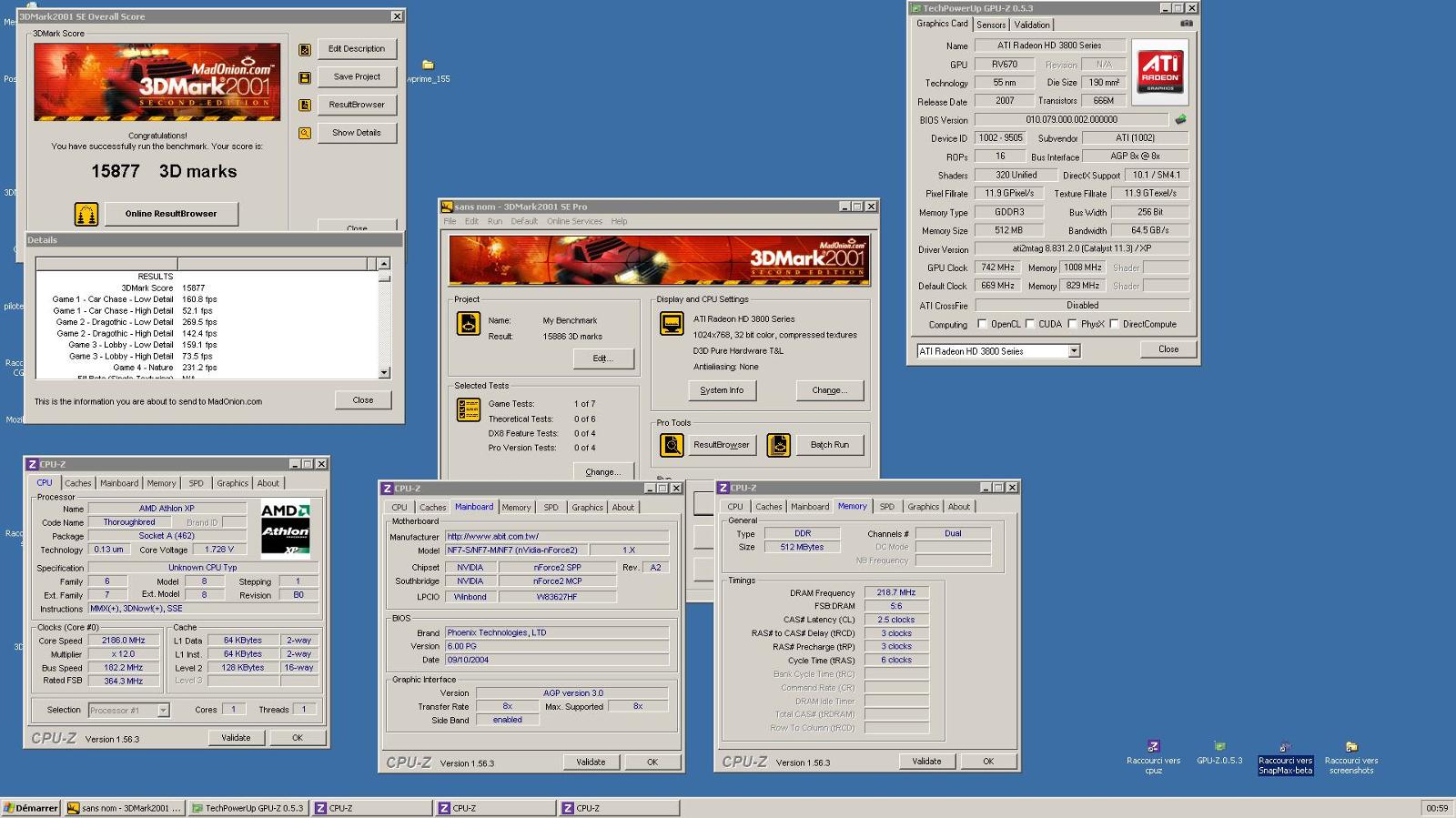The width and height of the screenshot is (1456, 818).
Task: Click the ATI Radeon logo in GPU-Z
Action: [x=1160, y=72]
